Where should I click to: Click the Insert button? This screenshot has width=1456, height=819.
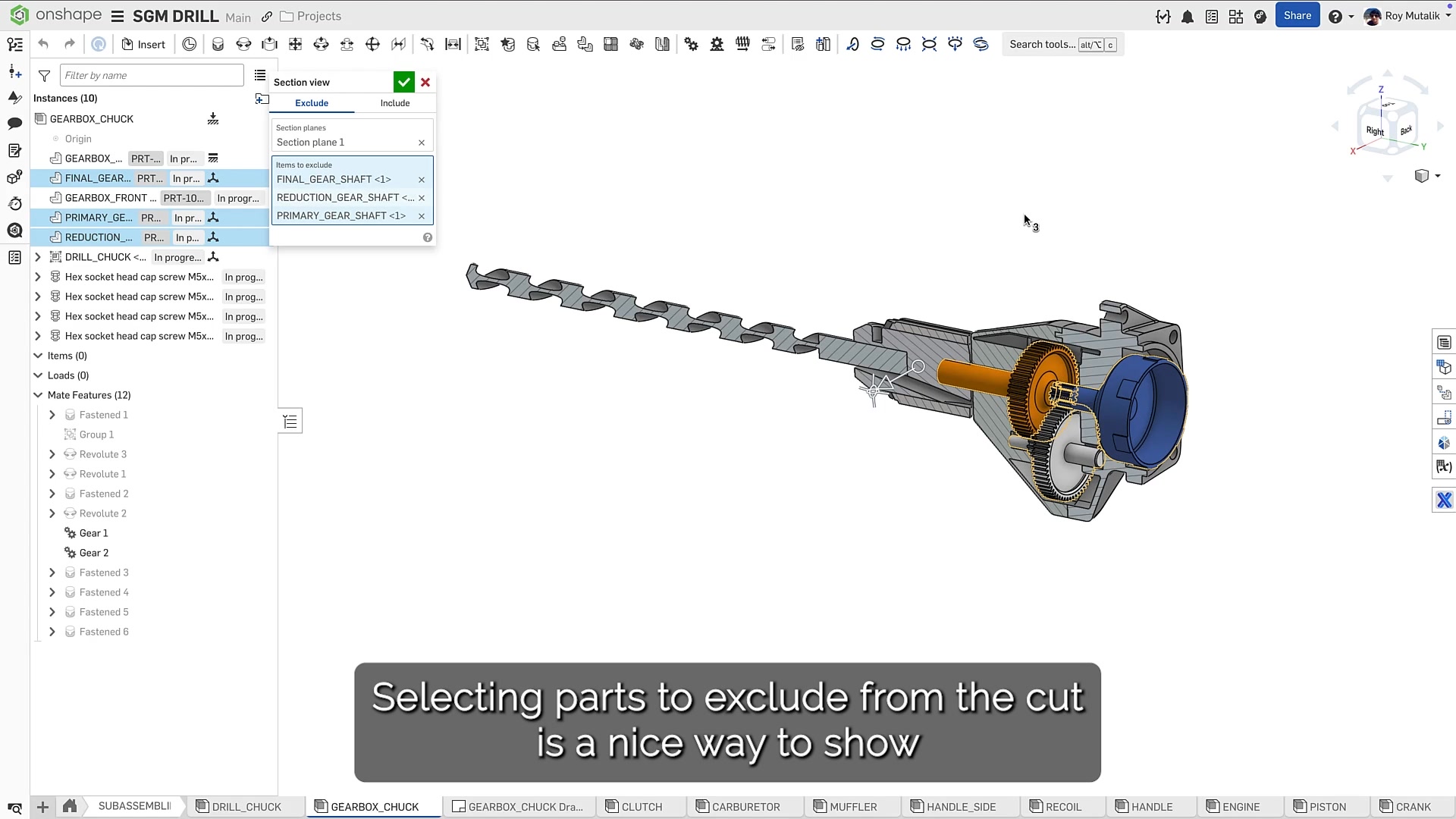click(x=143, y=44)
